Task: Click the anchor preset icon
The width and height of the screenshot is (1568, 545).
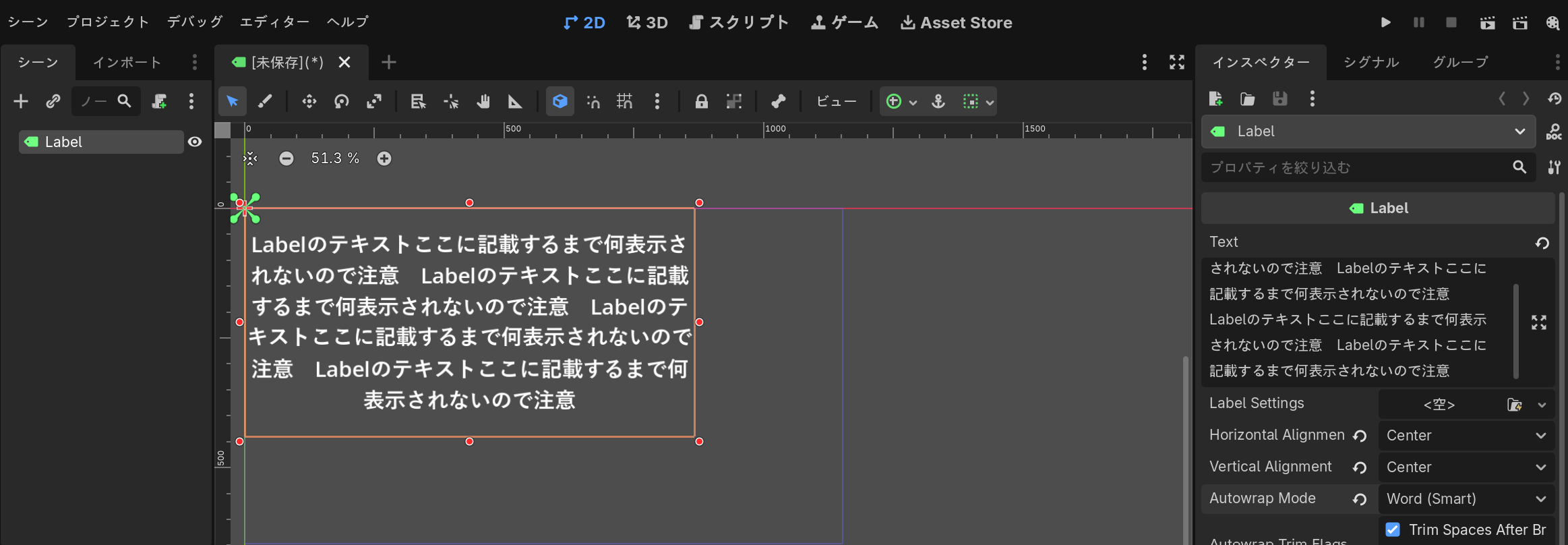Action: (938, 101)
